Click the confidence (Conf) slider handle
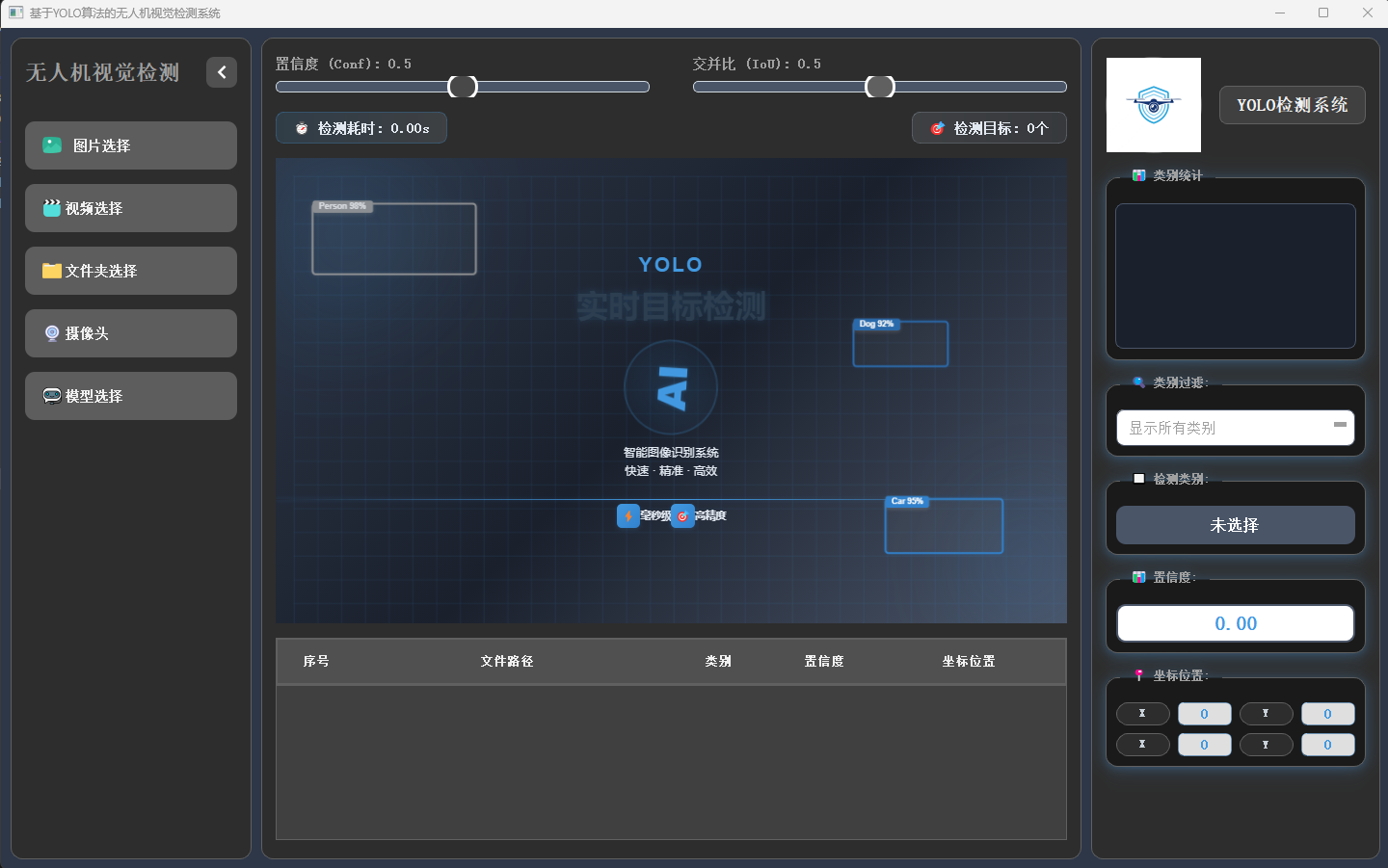 click(x=463, y=87)
